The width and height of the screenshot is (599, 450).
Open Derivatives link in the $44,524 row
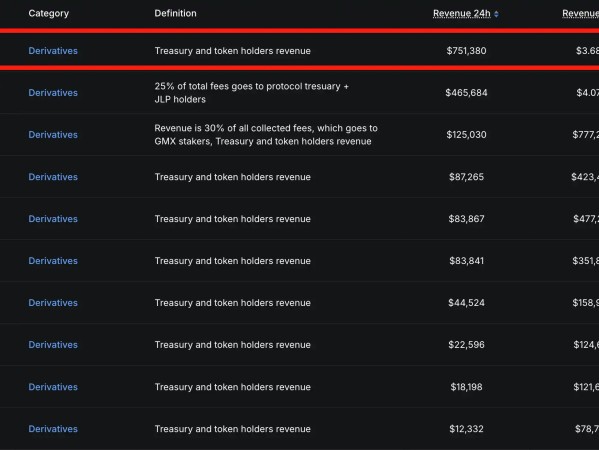click(53, 303)
